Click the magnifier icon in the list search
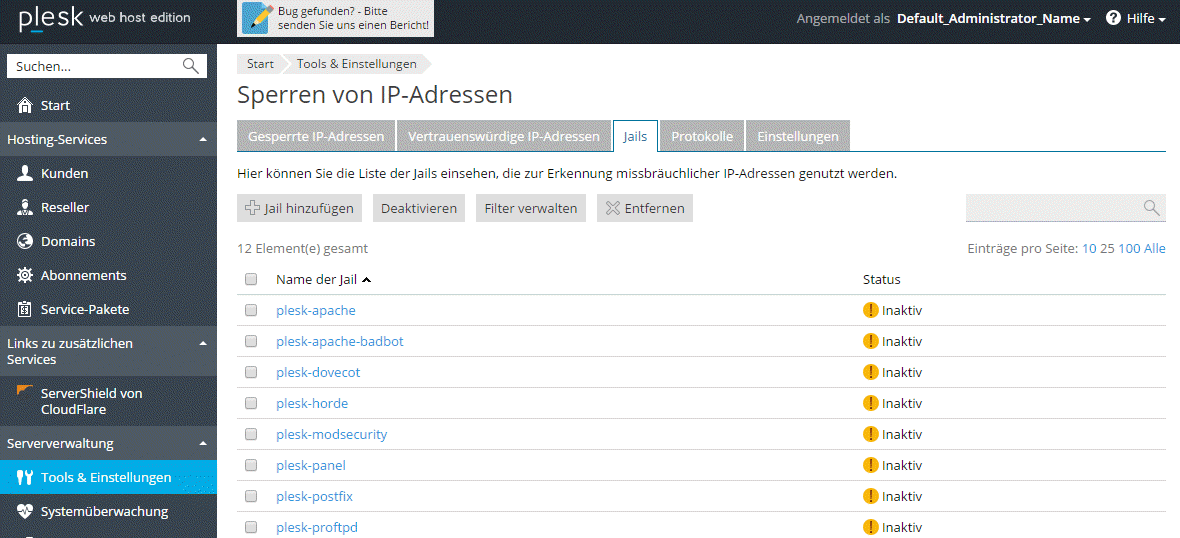The image size is (1180, 538). coord(1151,208)
